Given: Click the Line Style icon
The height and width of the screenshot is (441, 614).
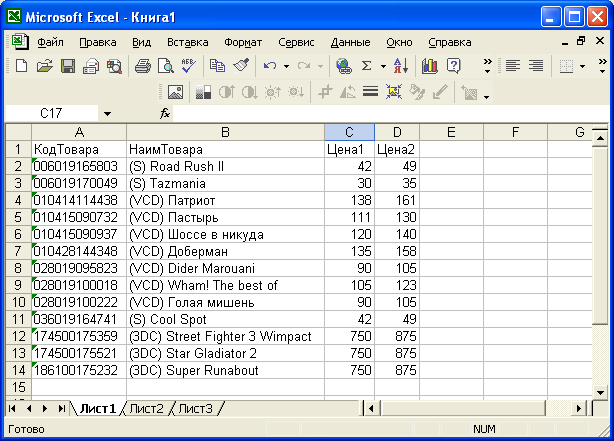Looking at the screenshot, I should point(370,92).
